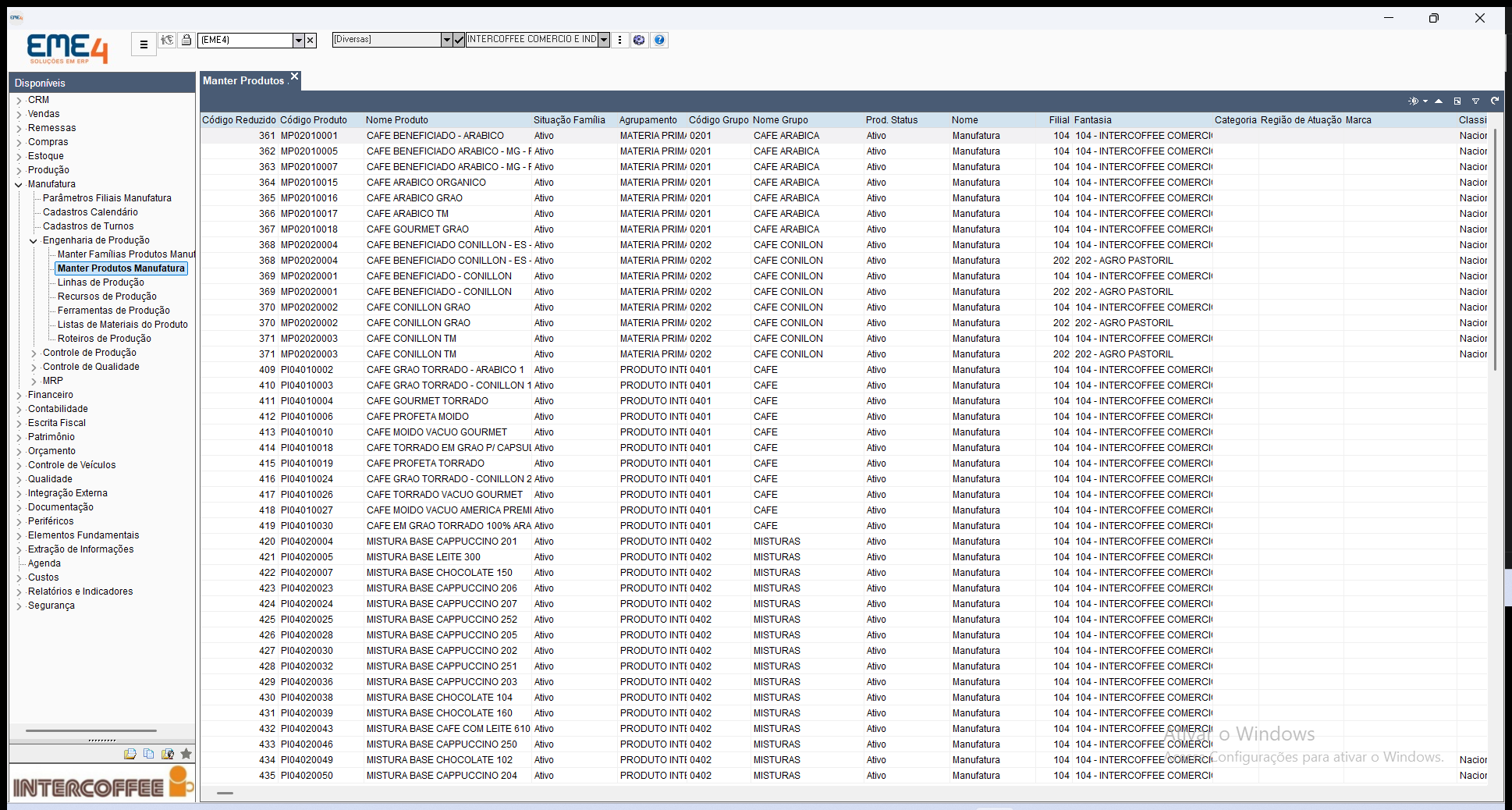This screenshot has width=1512, height=810.
Task: Collapse the Manufatura tree node
Action: [x=19, y=185]
